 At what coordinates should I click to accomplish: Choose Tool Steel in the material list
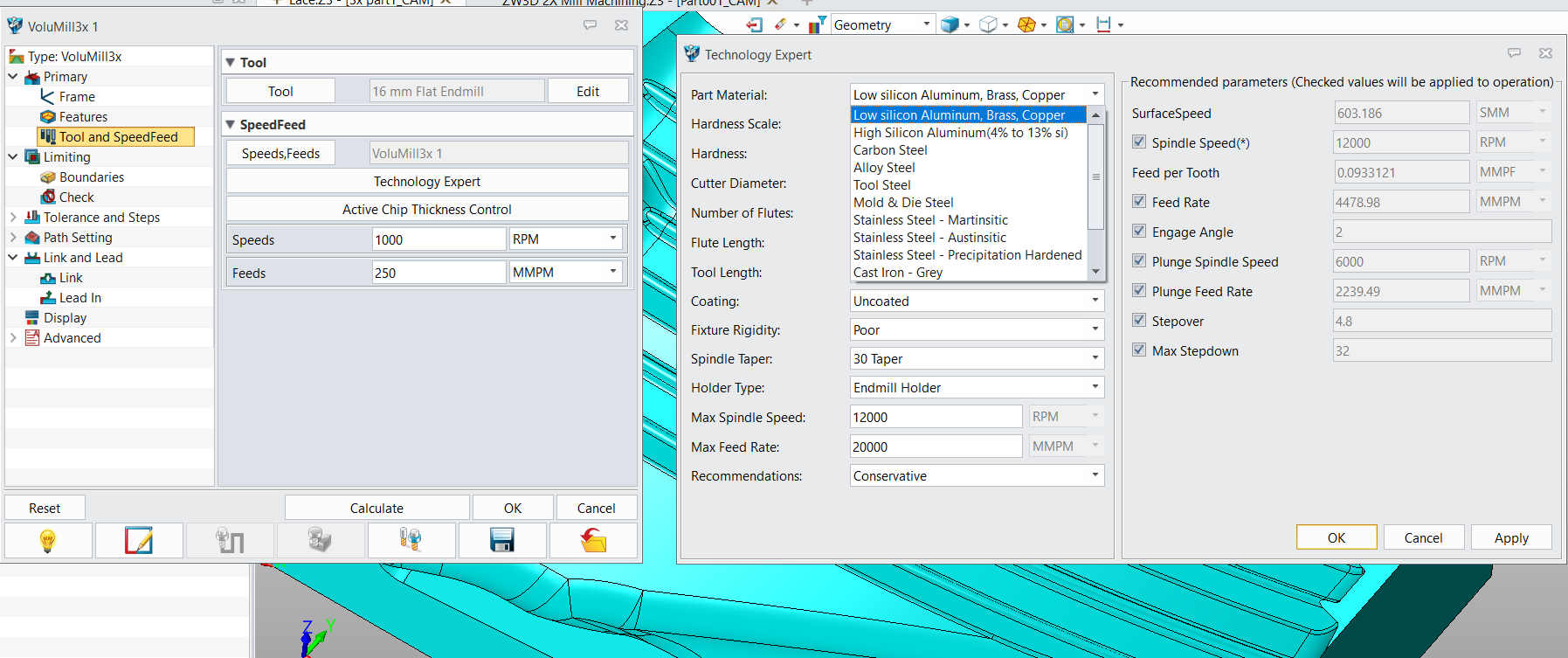pyautogui.click(x=881, y=185)
